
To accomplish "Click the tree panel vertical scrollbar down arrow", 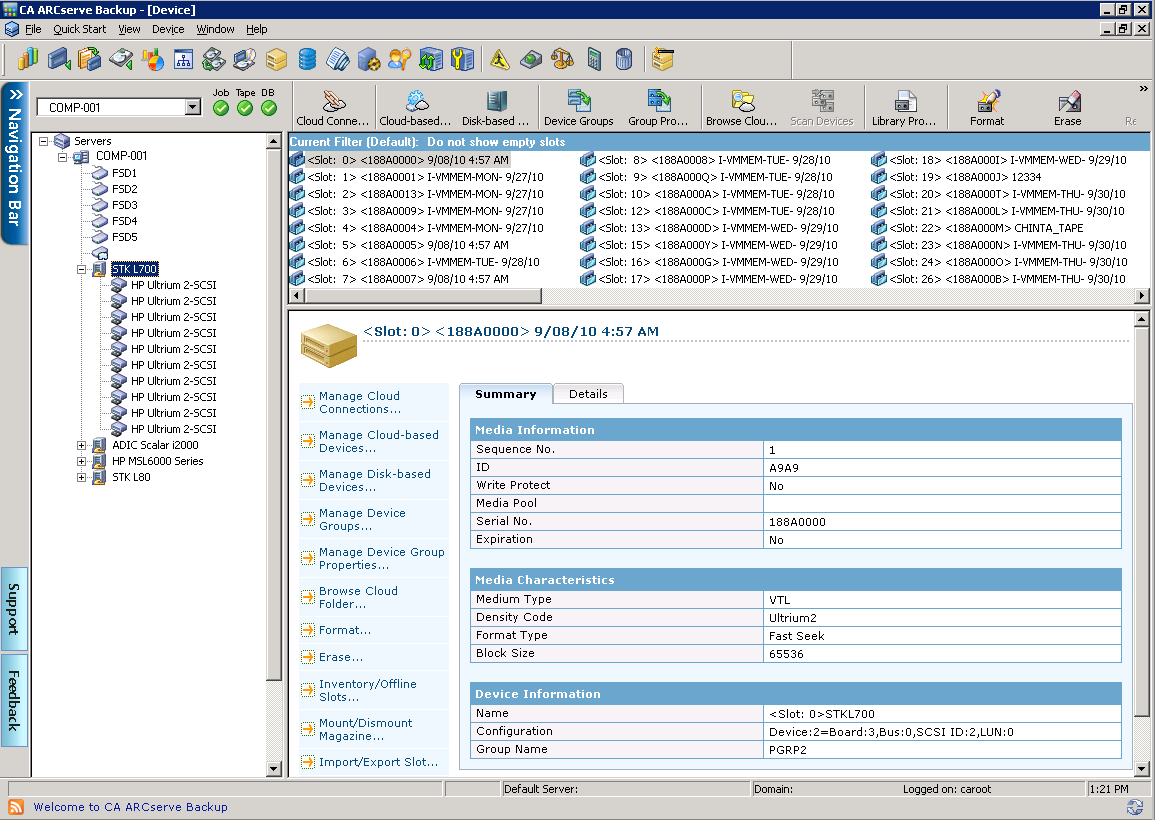I will [x=274, y=770].
